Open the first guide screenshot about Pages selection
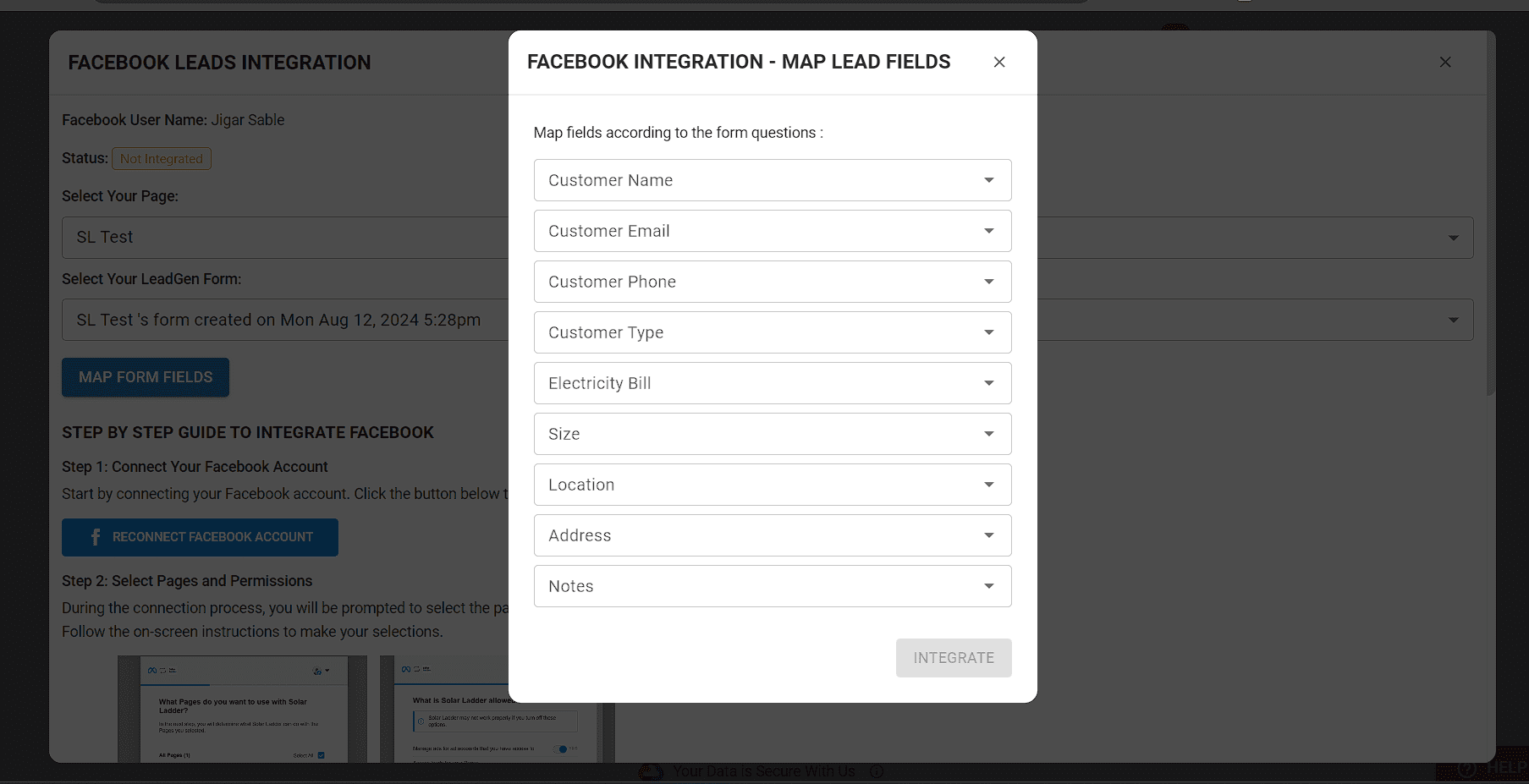This screenshot has height=784, width=1529. (242, 709)
